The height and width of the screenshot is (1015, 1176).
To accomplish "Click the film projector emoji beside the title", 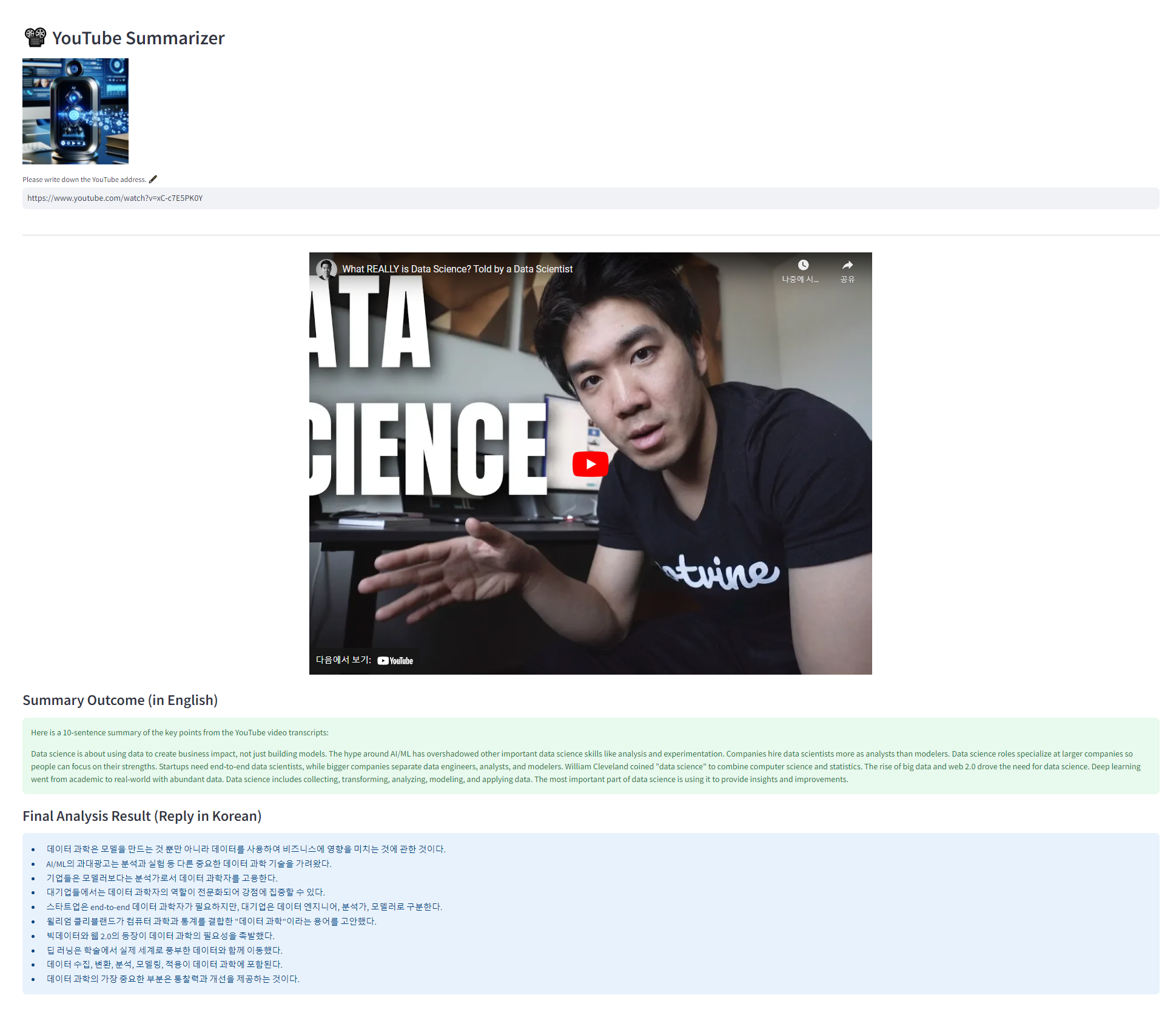I will pyautogui.click(x=35, y=38).
